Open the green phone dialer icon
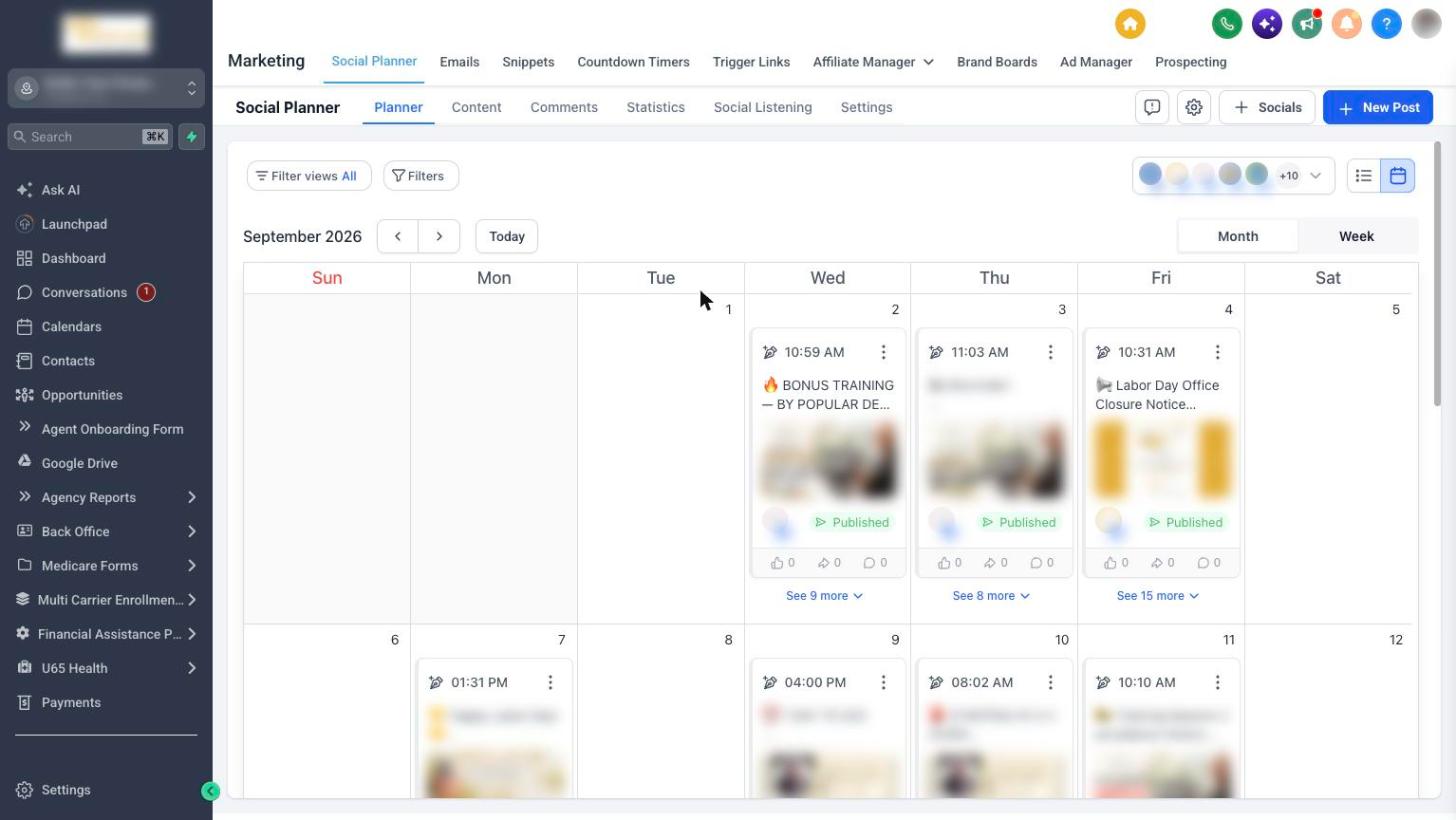This screenshot has width=1456, height=820. click(1227, 24)
